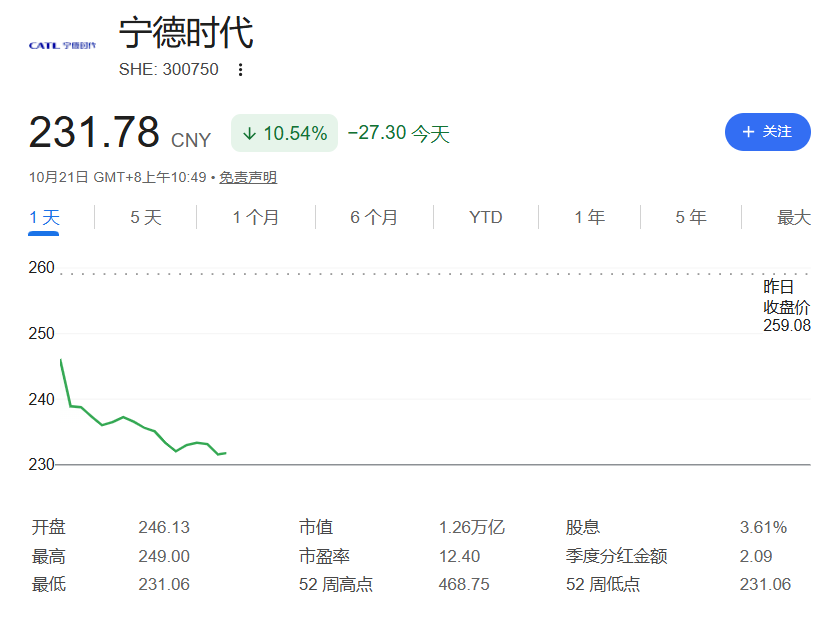Viewport: 831px width, 628px height.
Task: Click the 季度分红金额 label
Action: pyautogui.click(x=616, y=556)
